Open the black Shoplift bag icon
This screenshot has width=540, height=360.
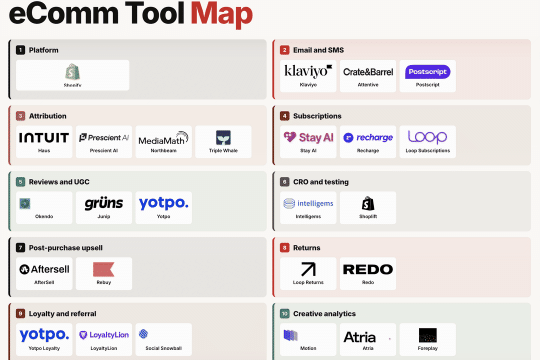368,203
